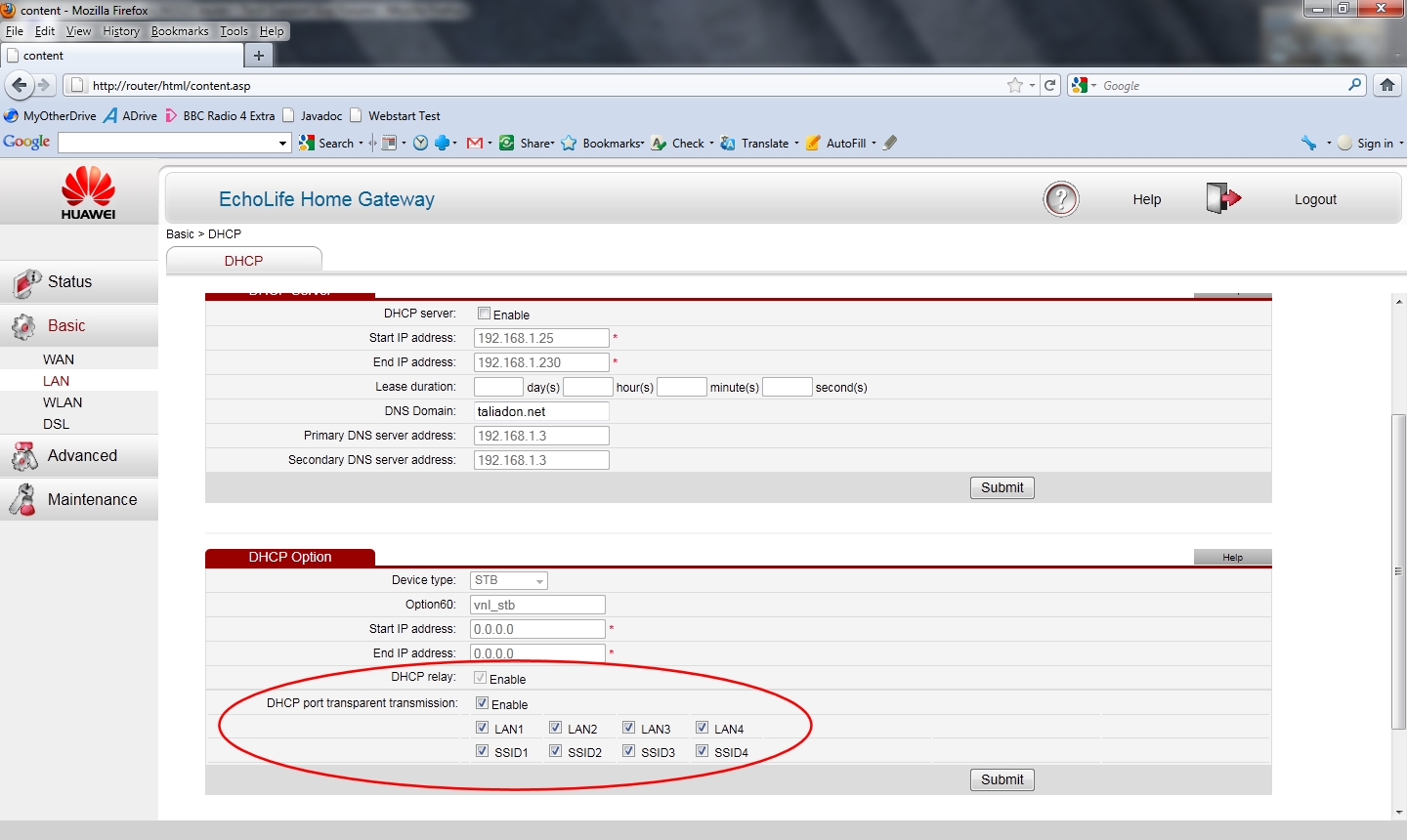Toggle DHCP port transparent transmission Enable checkbox
The width and height of the screenshot is (1407, 840).
pos(482,702)
